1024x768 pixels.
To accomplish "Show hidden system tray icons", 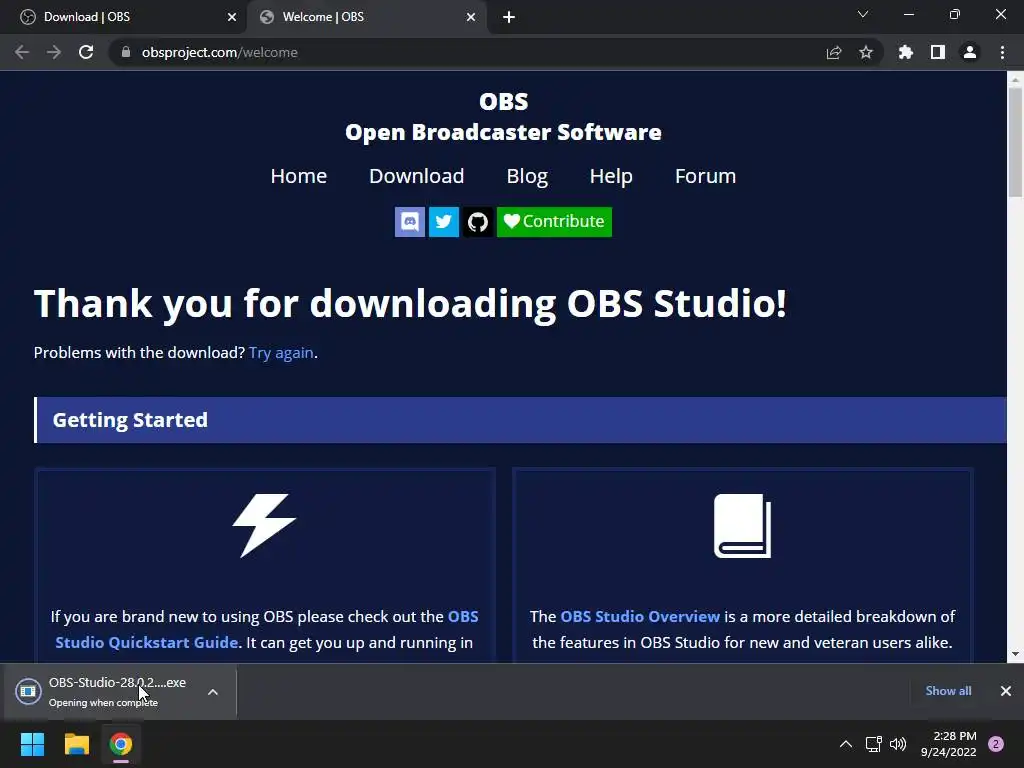I will pyautogui.click(x=846, y=744).
